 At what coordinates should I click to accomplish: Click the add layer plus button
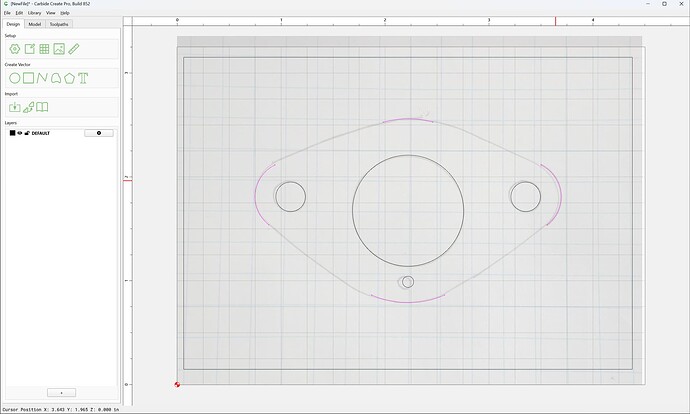coord(61,392)
